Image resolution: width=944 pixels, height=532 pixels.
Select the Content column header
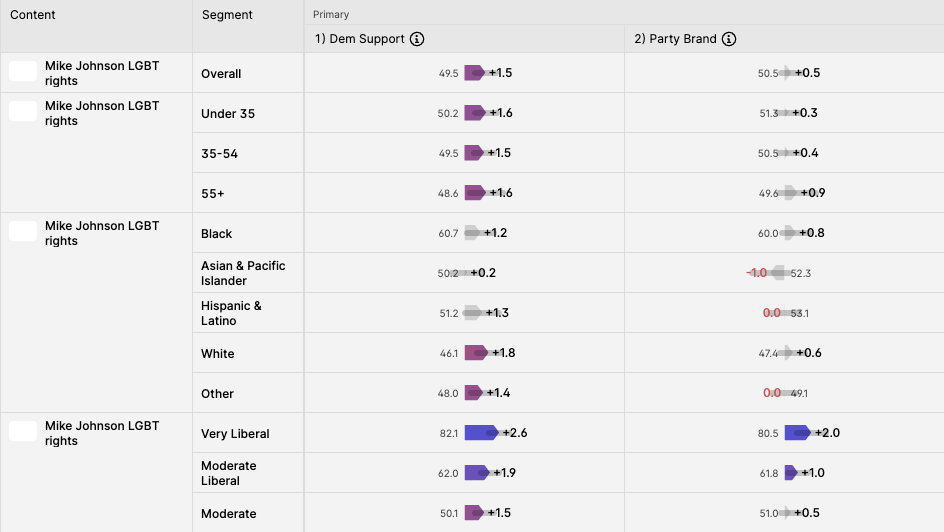pos(33,15)
